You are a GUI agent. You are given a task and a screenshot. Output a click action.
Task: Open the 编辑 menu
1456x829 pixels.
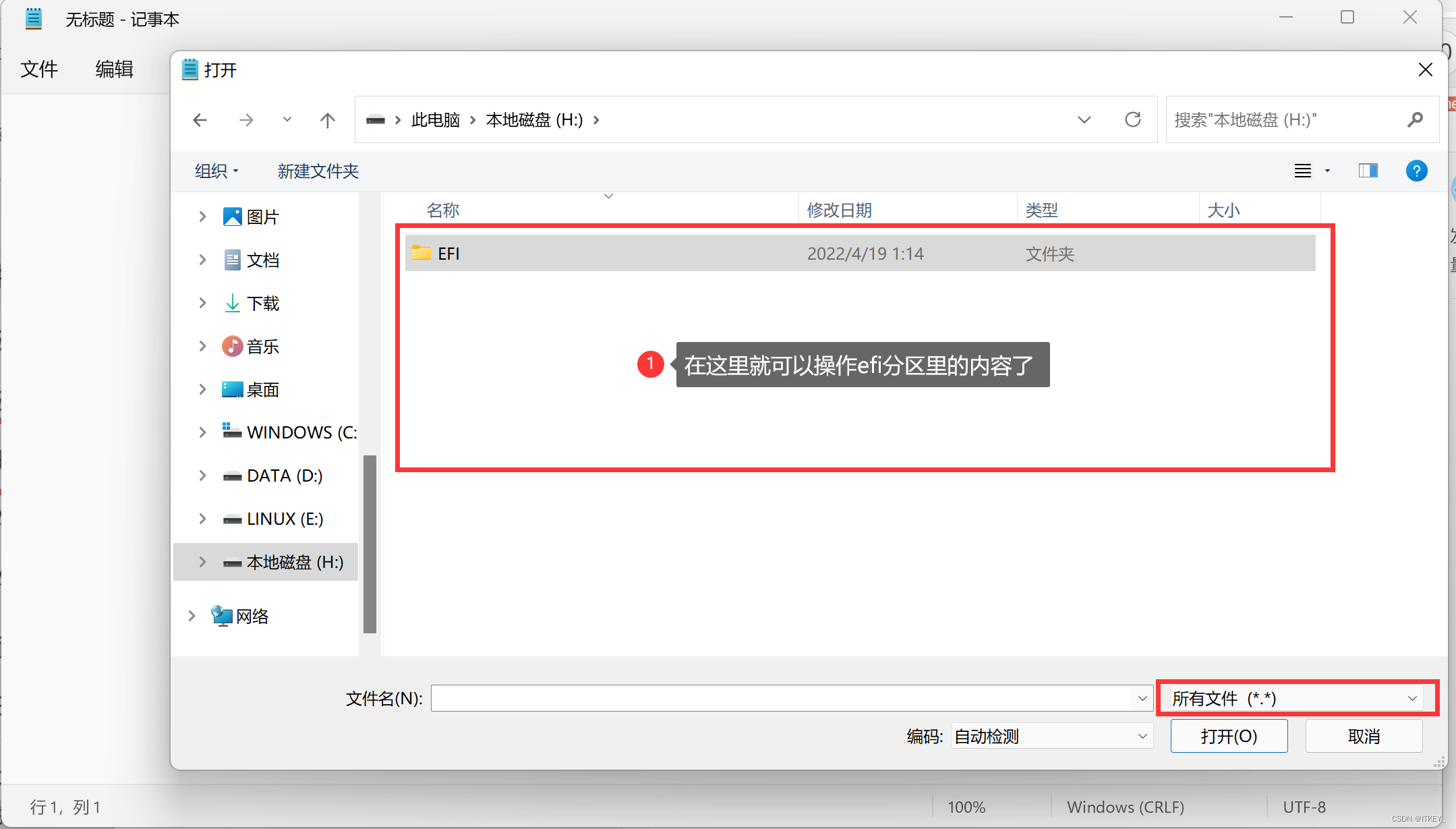click(x=113, y=69)
